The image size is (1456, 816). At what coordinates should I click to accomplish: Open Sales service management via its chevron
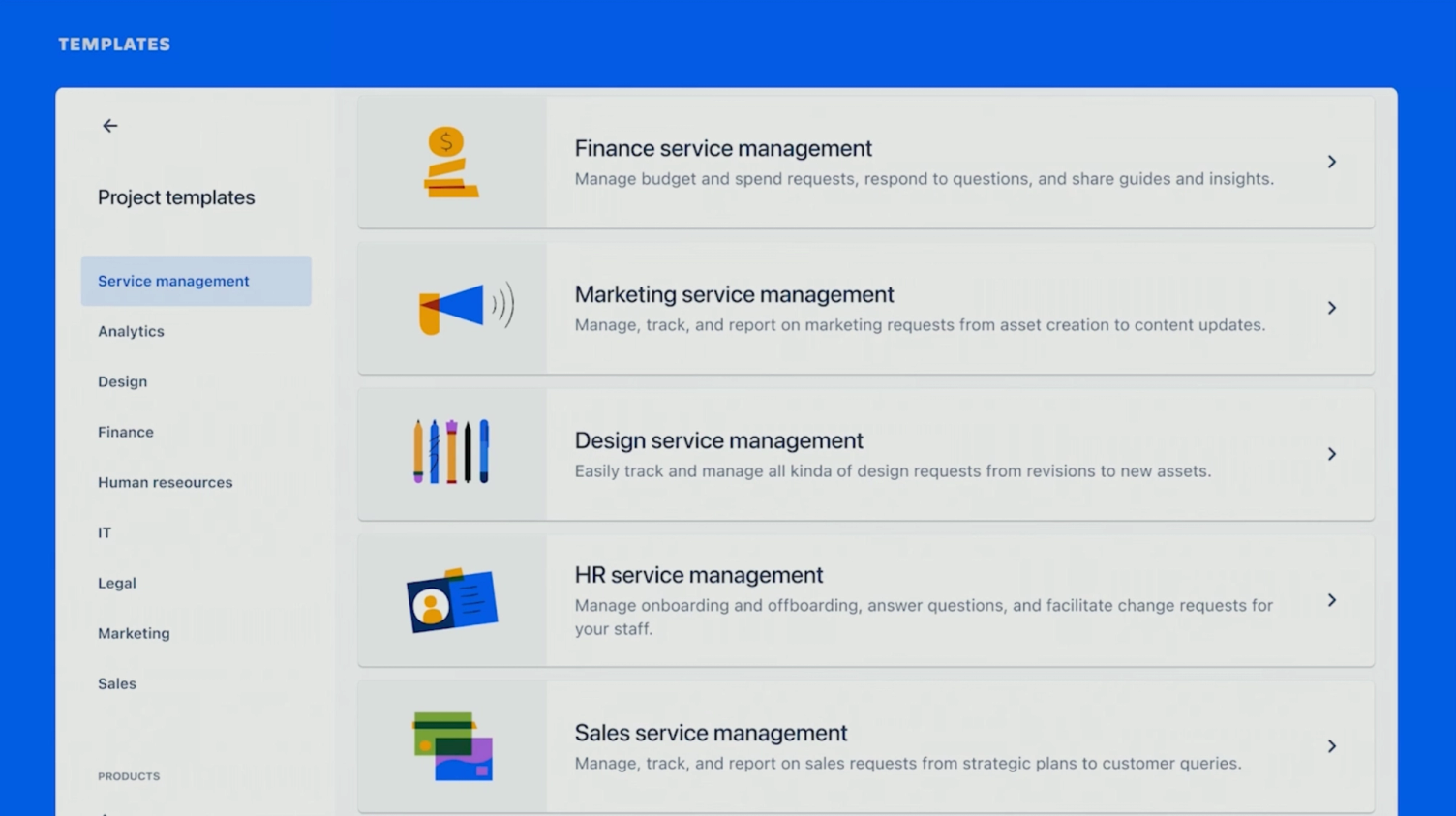click(x=1332, y=746)
